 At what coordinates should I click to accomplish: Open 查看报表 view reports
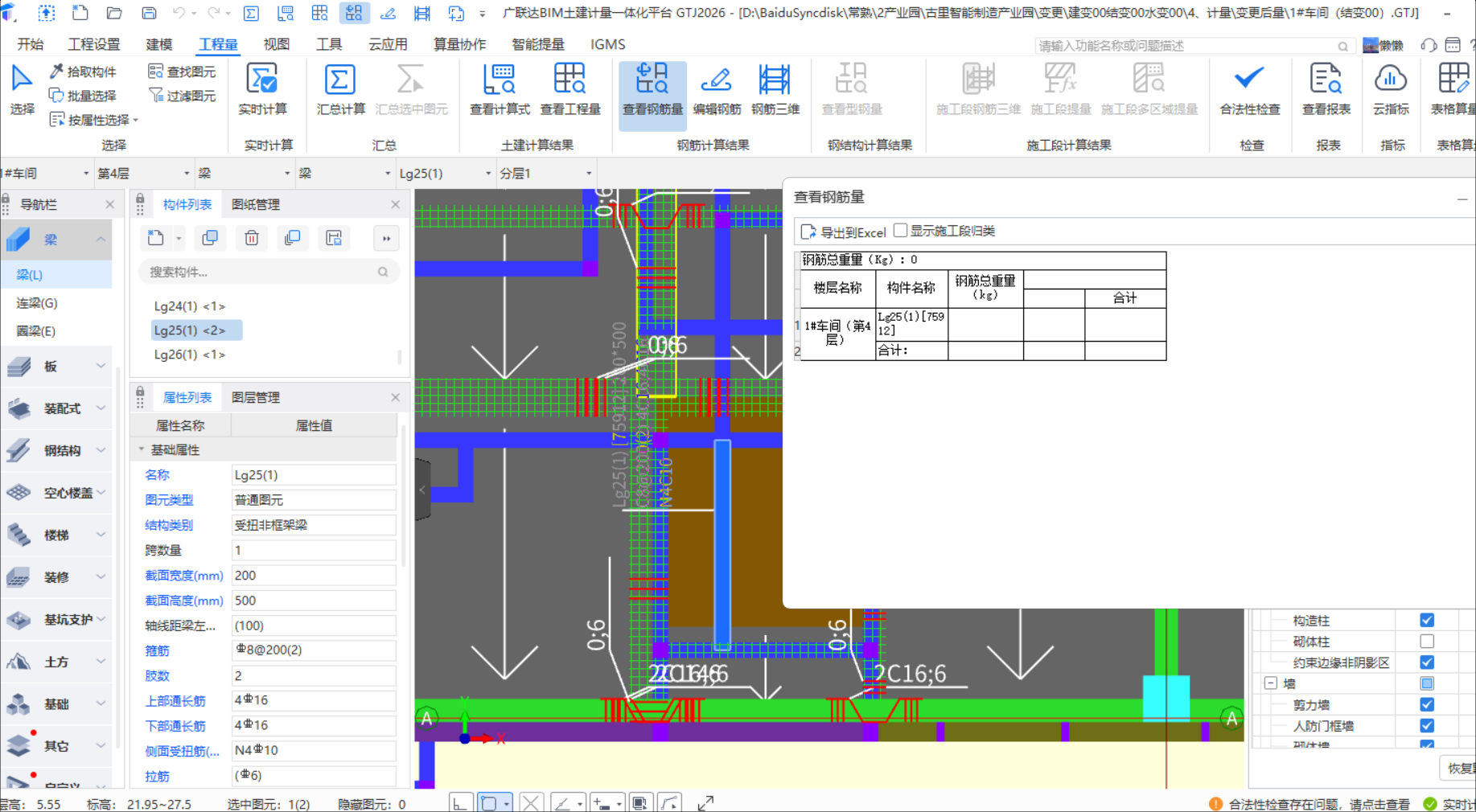coord(1326,89)
